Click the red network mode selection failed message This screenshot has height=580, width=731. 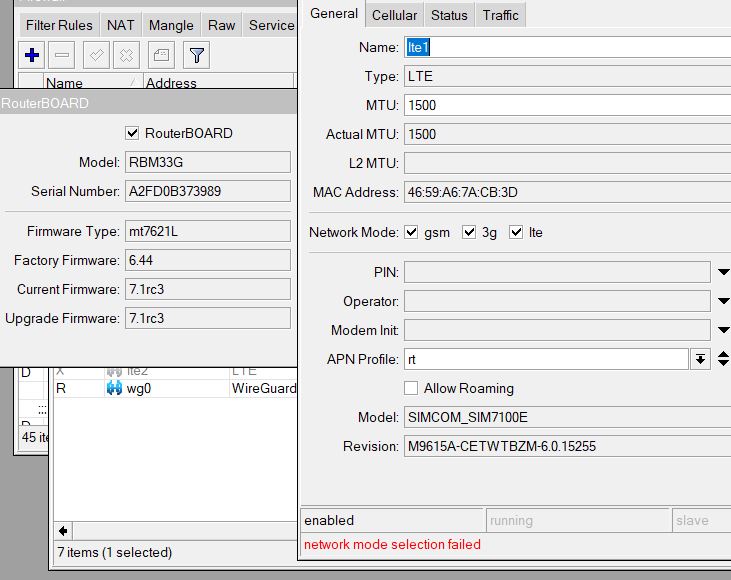pyautogui.click(x=392, y=544)
